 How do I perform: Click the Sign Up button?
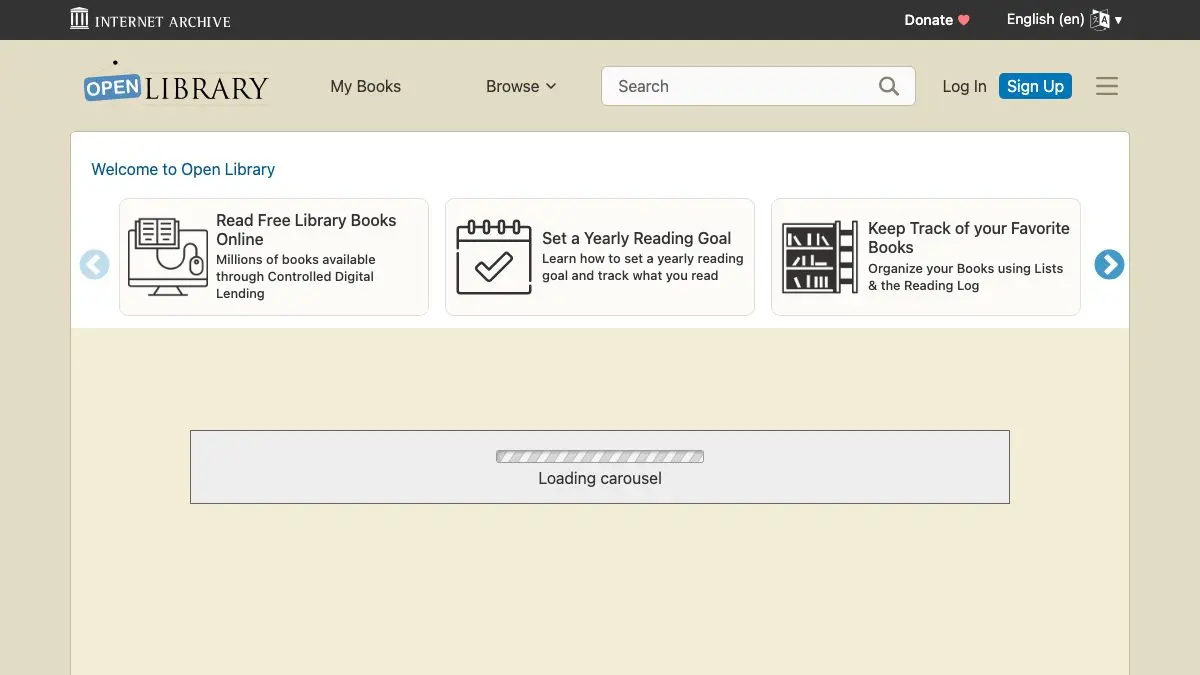click(x=1035, y=86)
